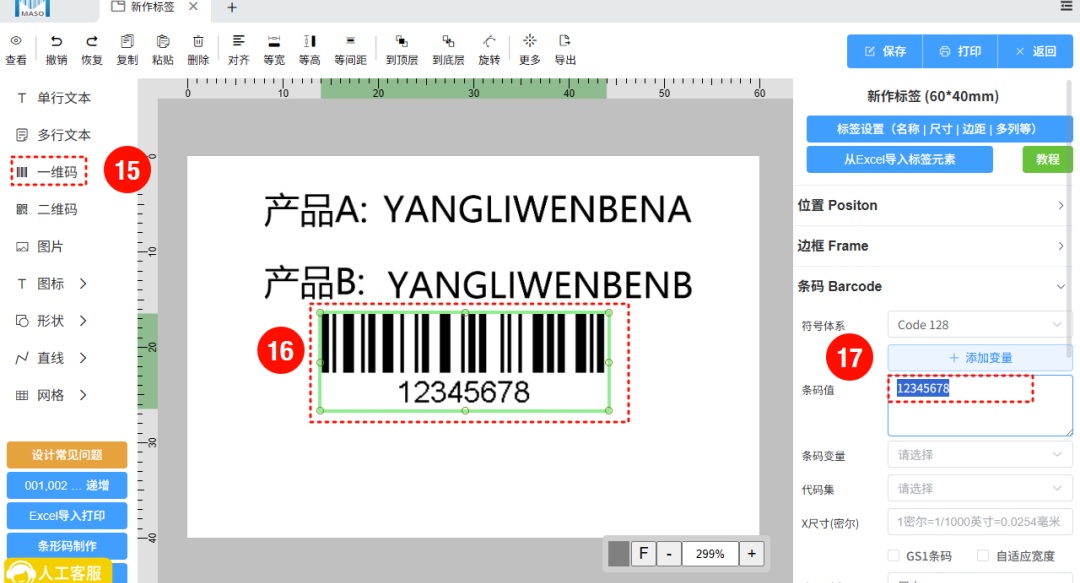Click 从Excel导入标签元素 button
Viewport: 1080px width, 583px height.
pos(900,159)
